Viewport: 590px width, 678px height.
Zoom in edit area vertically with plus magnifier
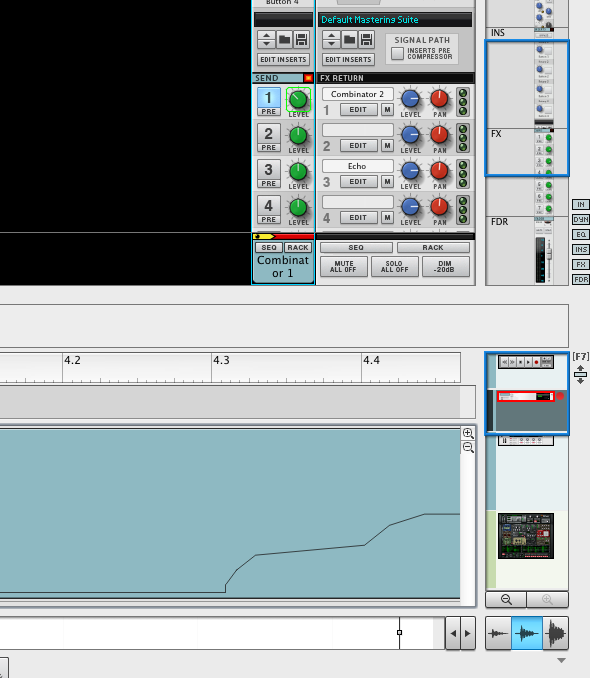[468, 433]
